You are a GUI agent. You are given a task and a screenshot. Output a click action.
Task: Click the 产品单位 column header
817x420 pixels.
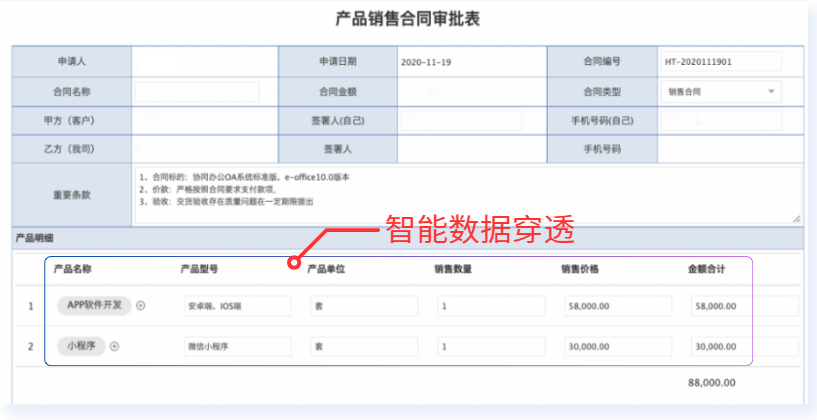point(326,269)
